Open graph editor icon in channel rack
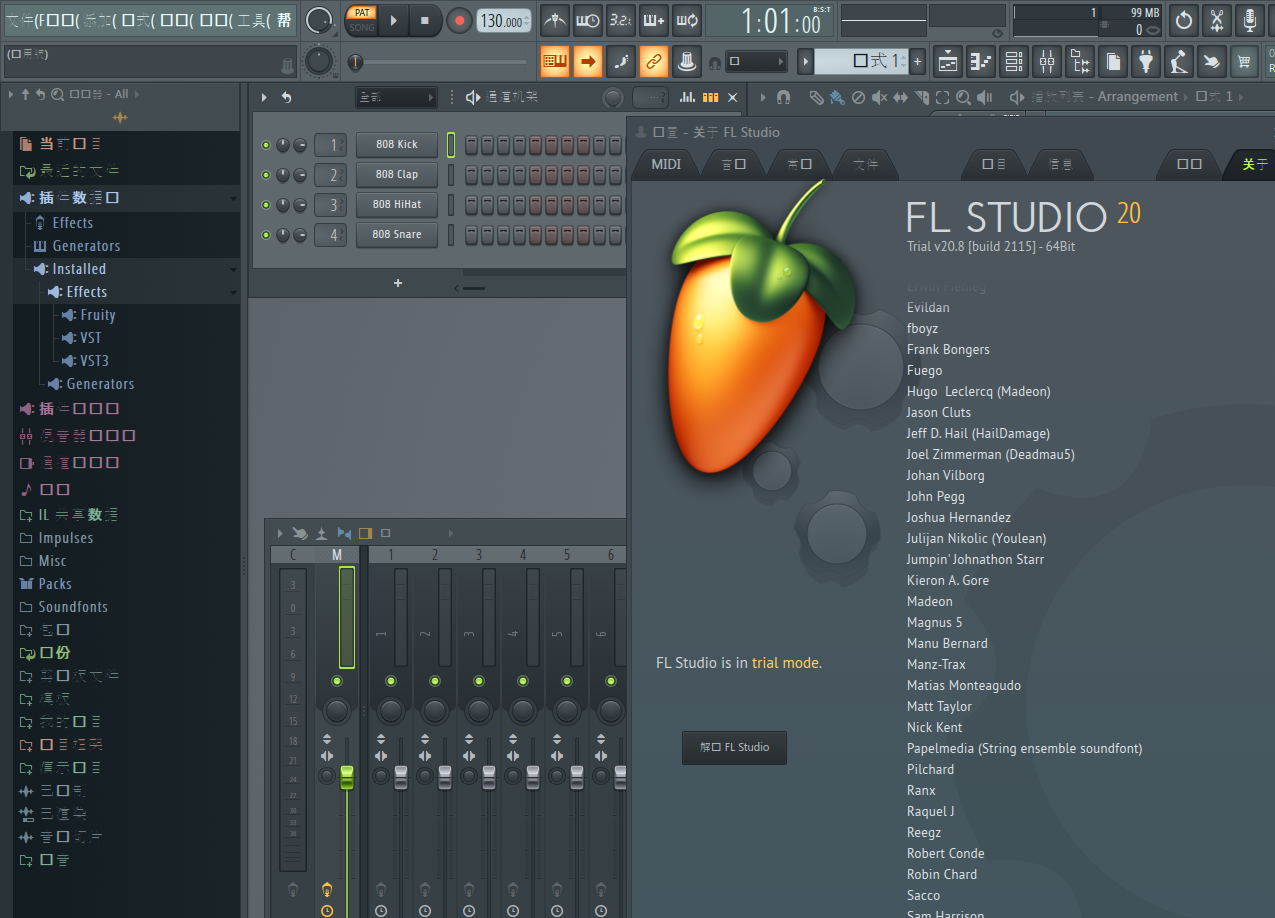 point(687,97)
